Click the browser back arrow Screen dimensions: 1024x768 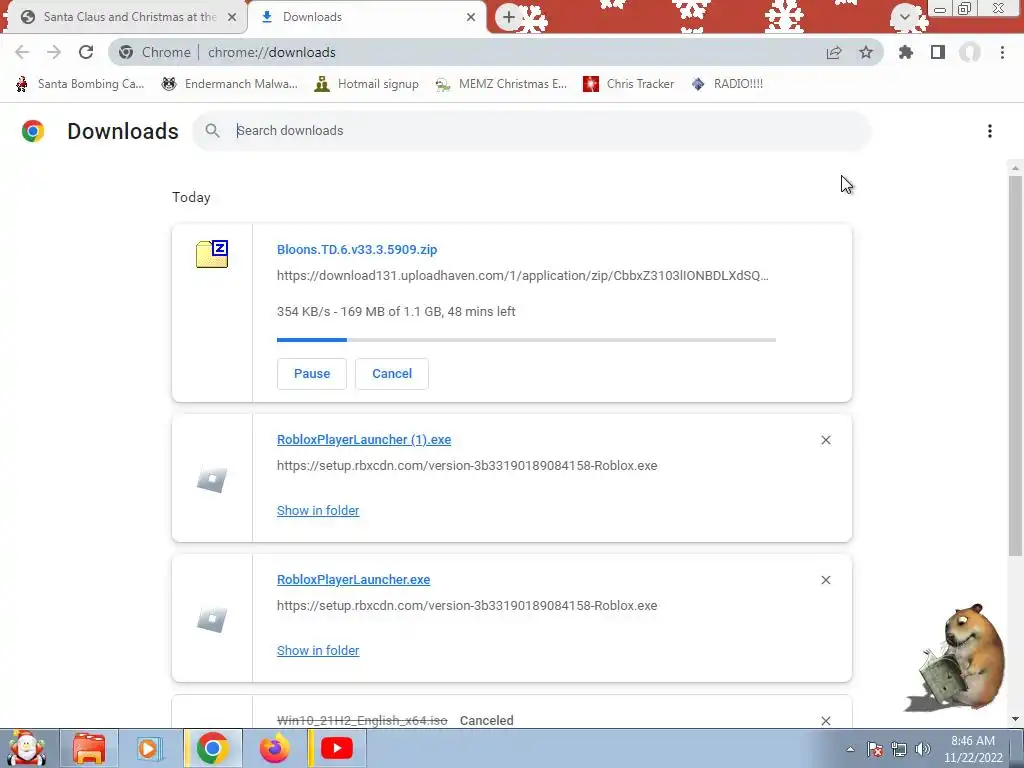point(22,52)
